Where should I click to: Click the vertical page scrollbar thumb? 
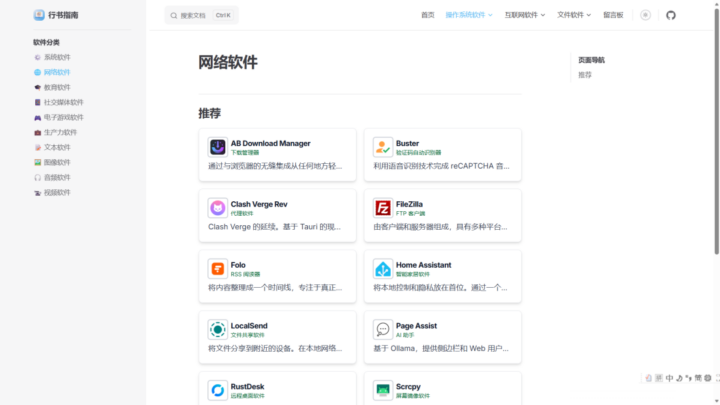click(x=716, y=130)
